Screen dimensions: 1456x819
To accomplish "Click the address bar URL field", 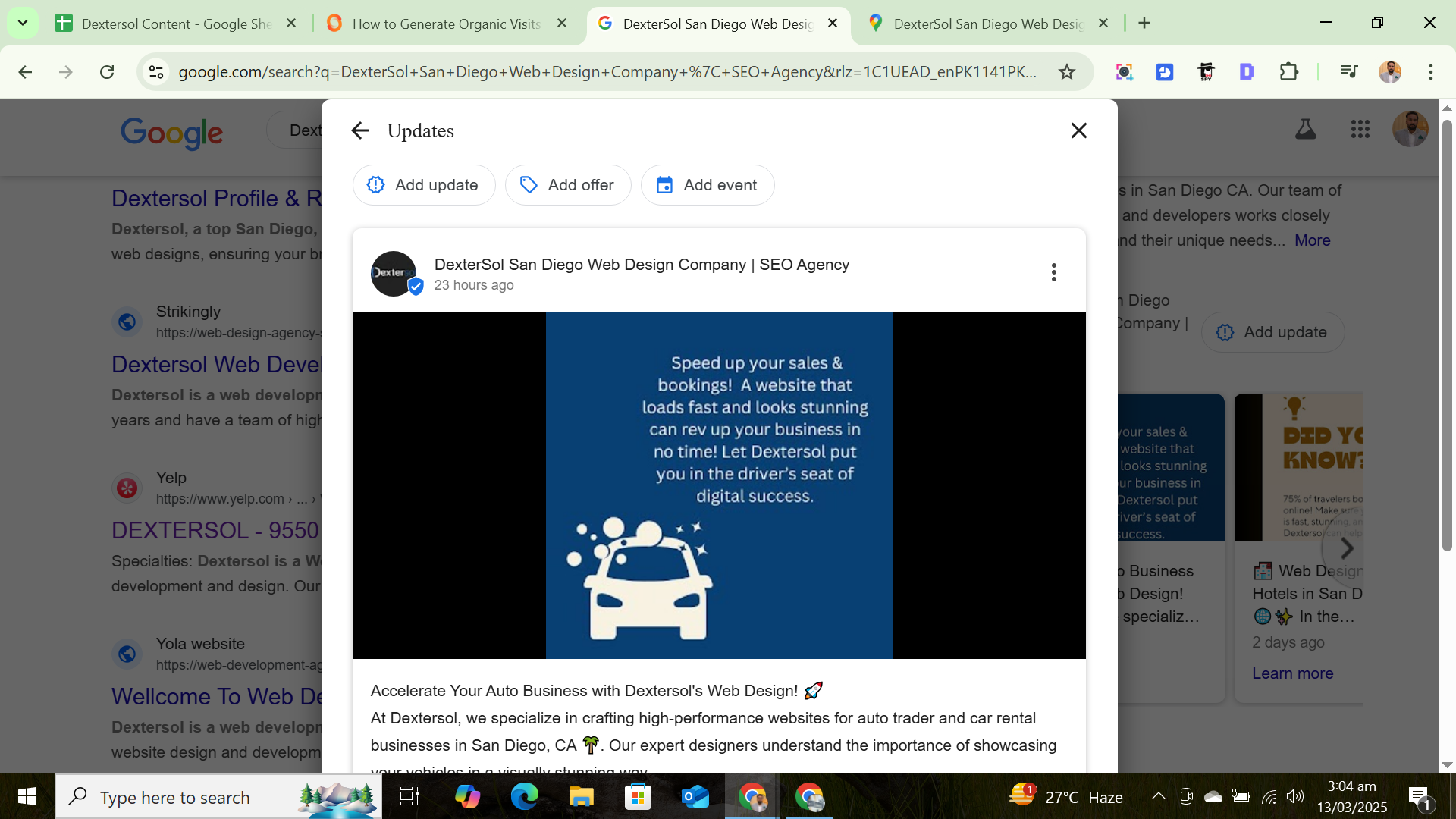I will tap(607, 72).
